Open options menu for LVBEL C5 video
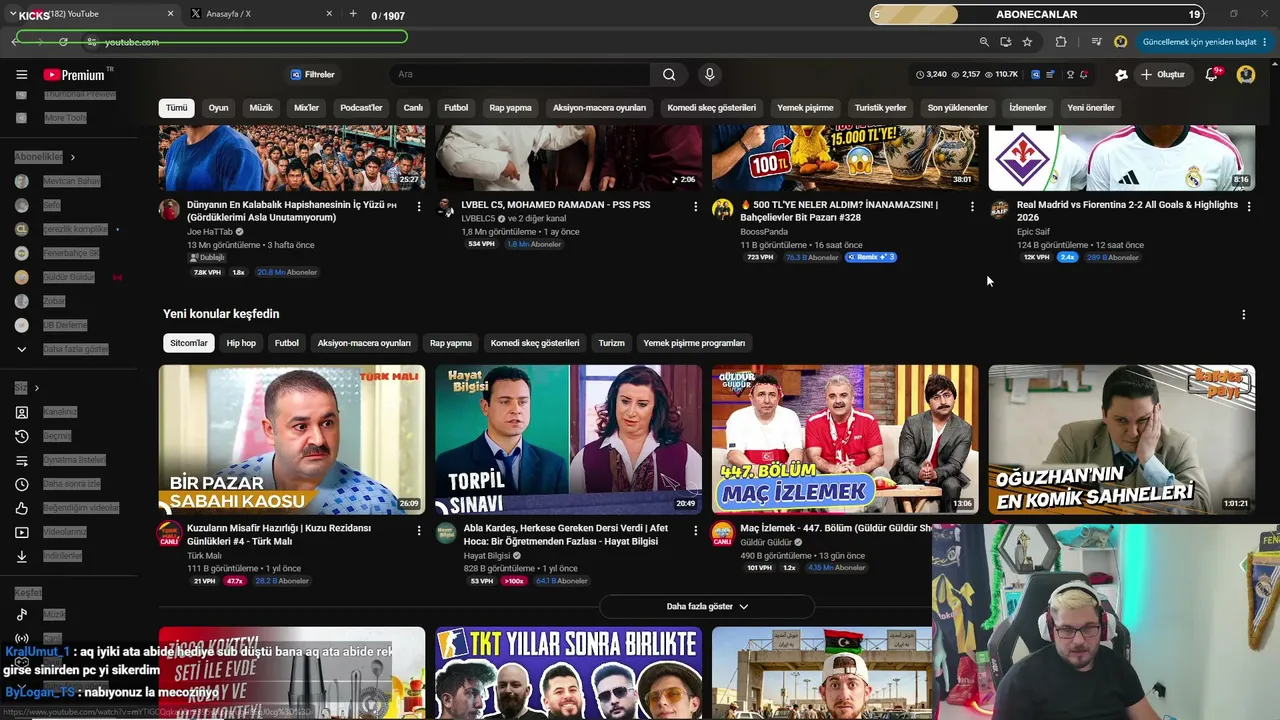 696,206
